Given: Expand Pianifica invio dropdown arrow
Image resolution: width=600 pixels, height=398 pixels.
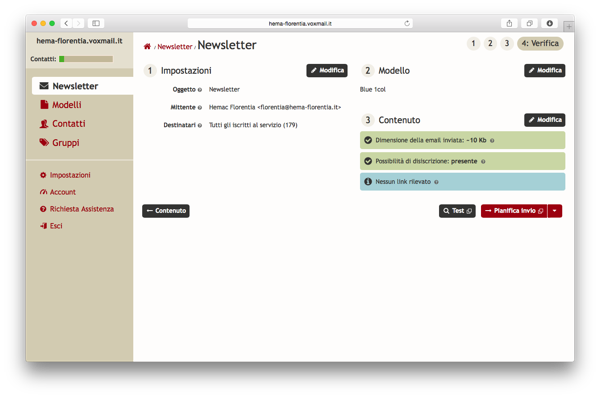Looking at the screenshot, I should coord(554,211).
